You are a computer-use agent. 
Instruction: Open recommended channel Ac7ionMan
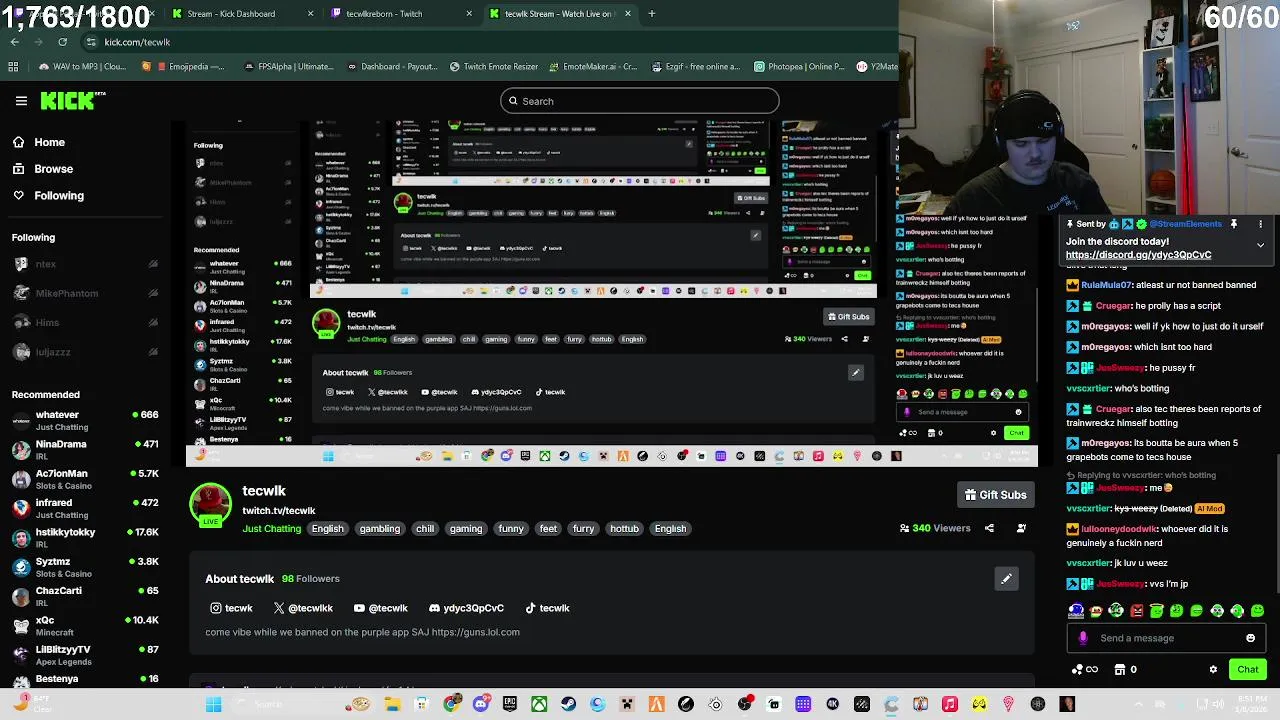(85, 479)
